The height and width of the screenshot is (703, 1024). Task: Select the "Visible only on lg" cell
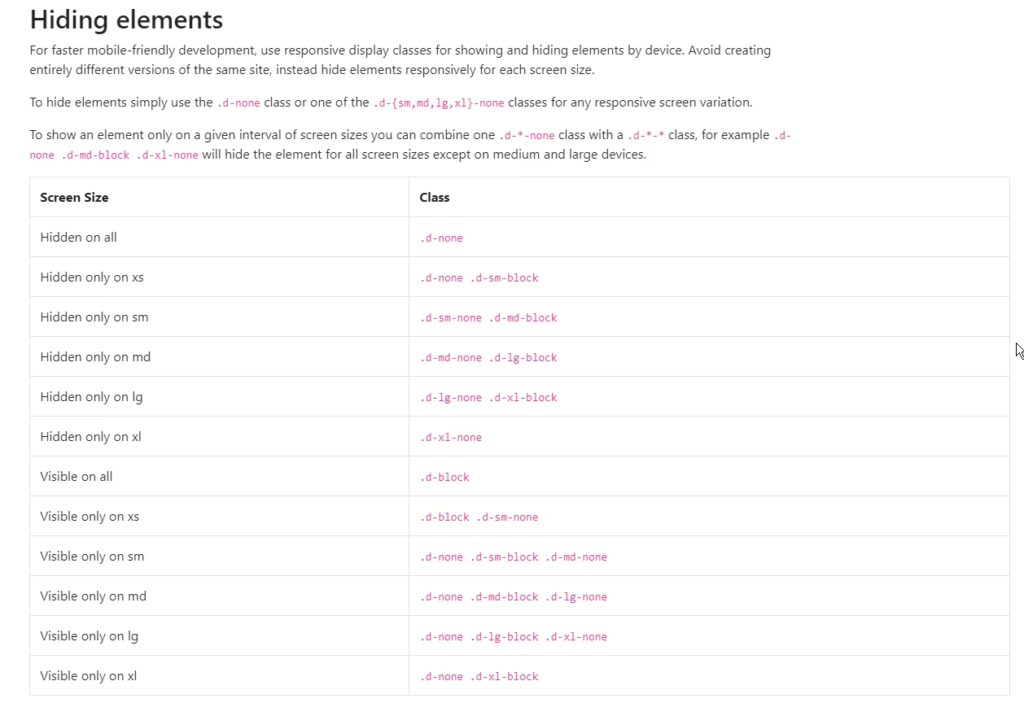point(89,636)
